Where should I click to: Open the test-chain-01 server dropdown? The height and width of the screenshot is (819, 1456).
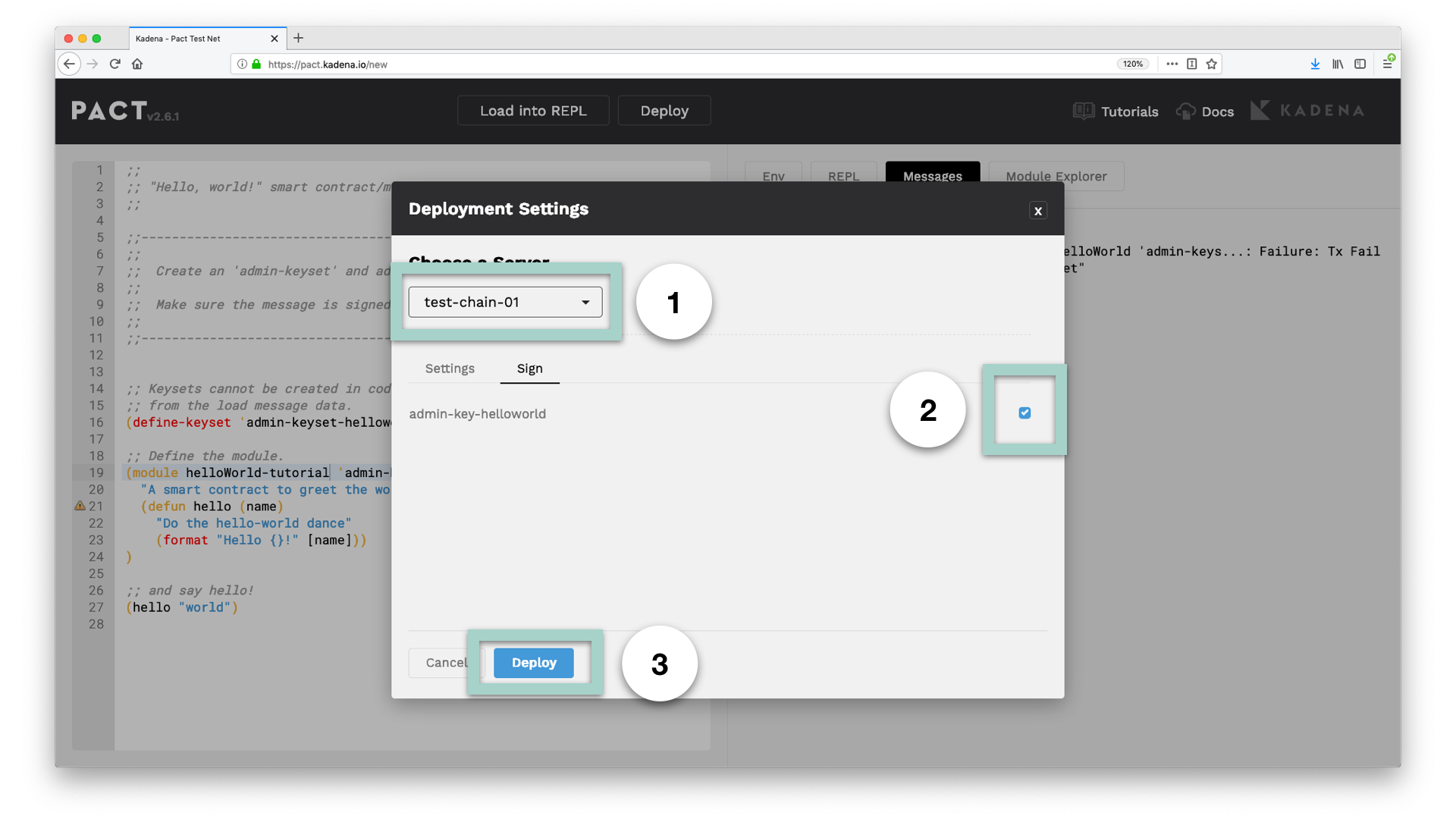pos(505,302)
